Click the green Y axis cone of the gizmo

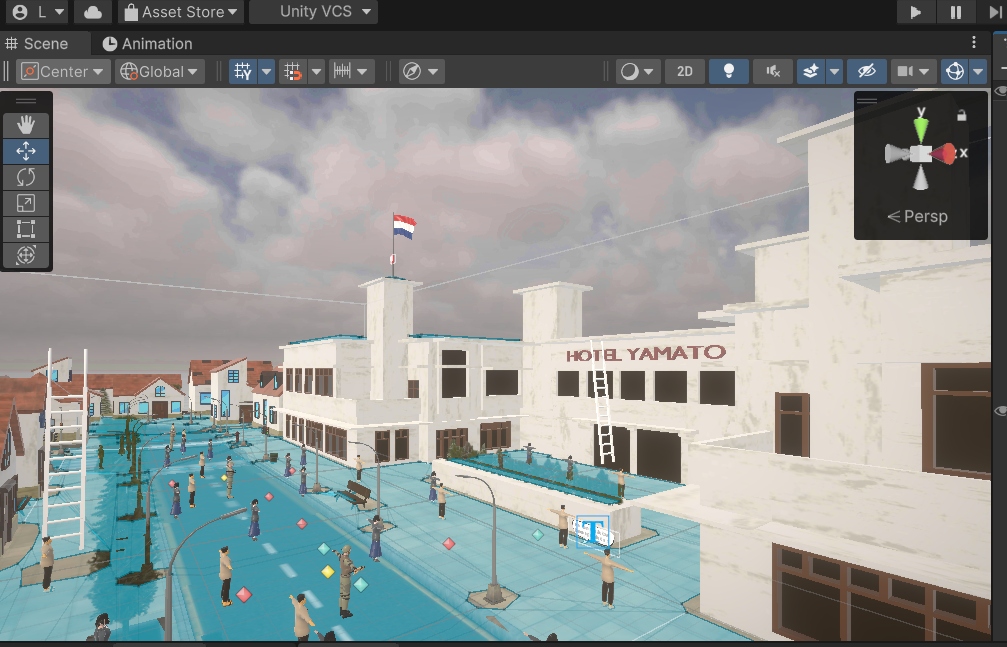(921, 129)
